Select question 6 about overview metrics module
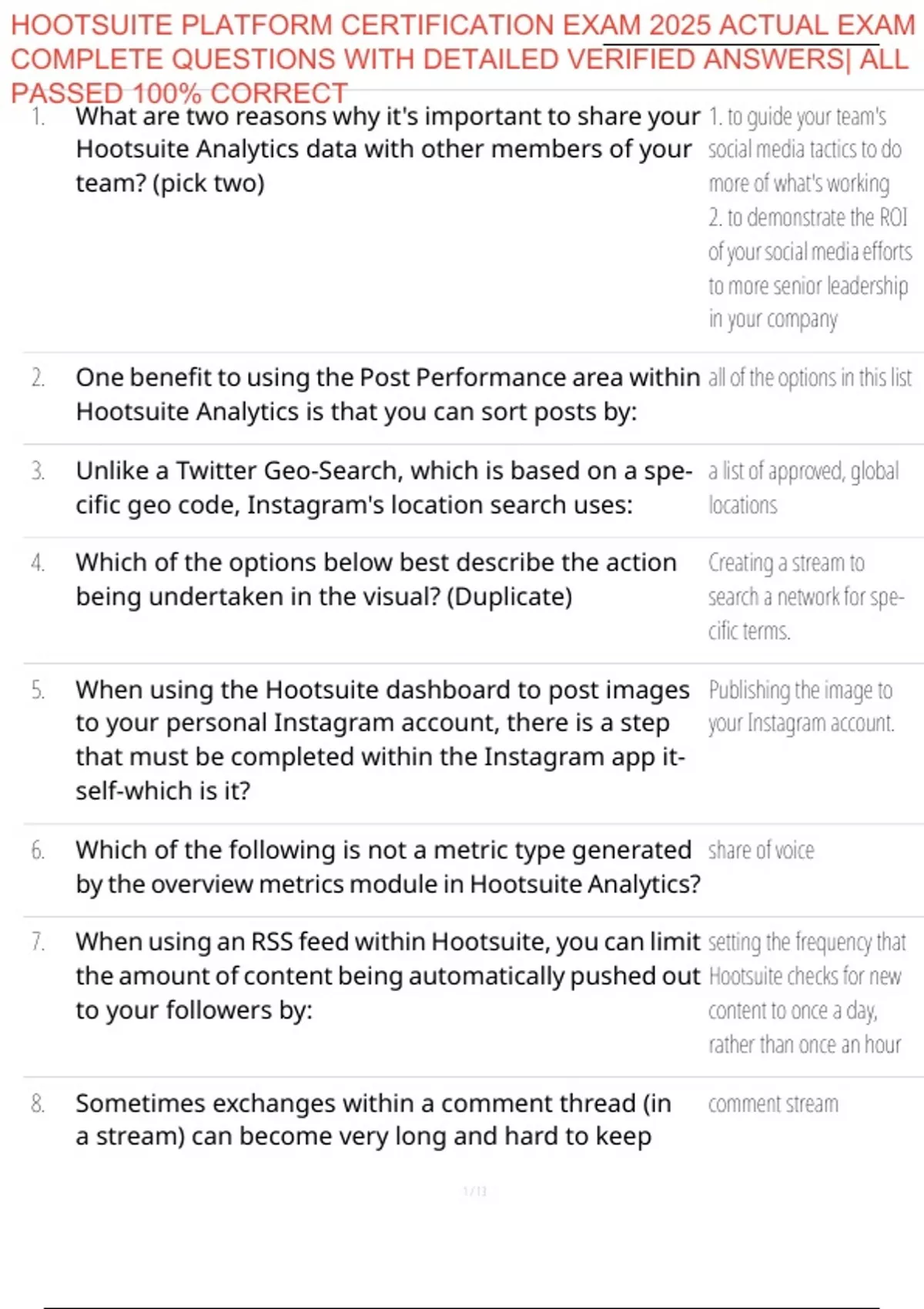 tap(387, 867)
